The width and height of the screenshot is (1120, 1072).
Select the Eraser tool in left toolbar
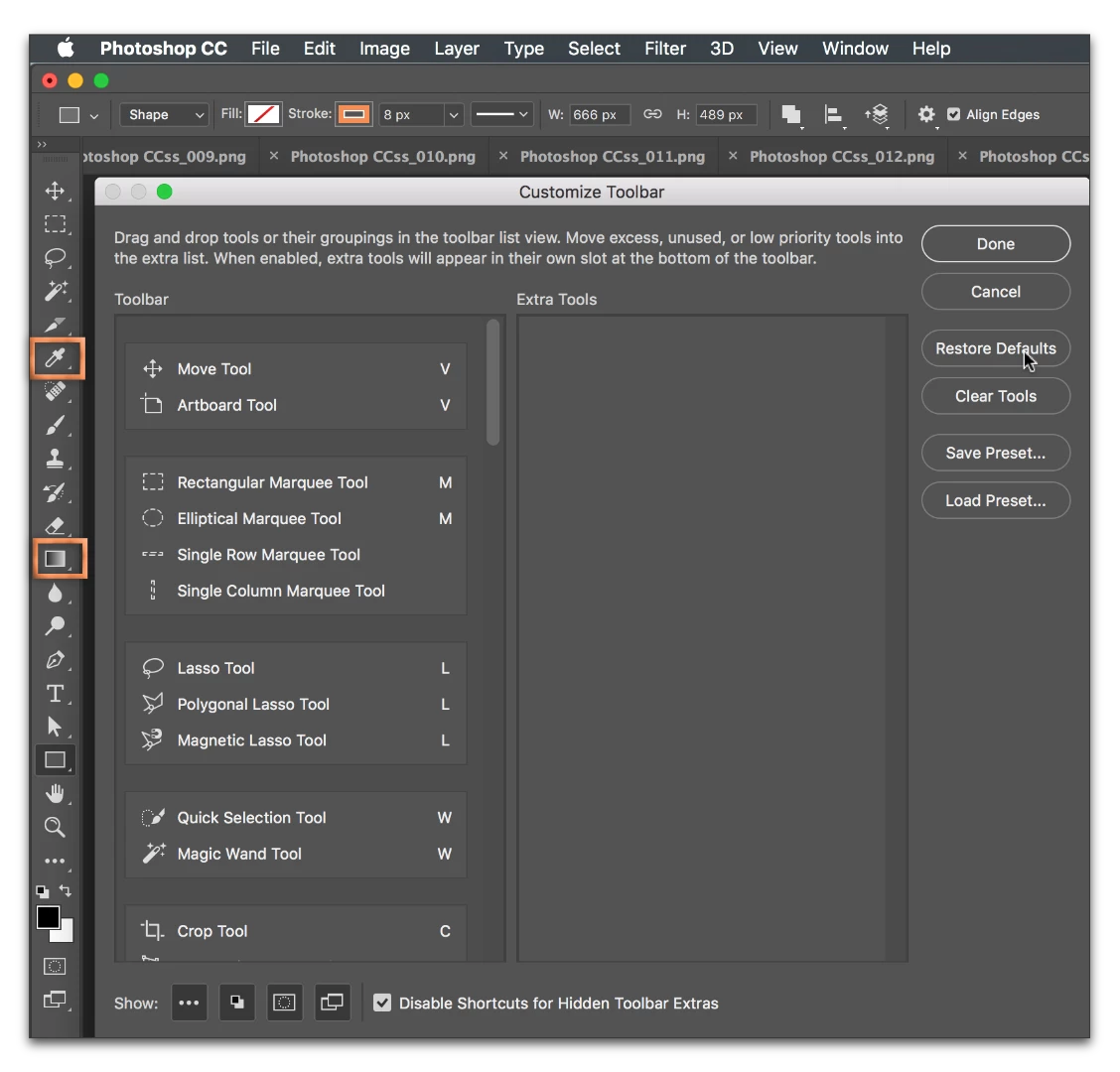tap(55, 526)
